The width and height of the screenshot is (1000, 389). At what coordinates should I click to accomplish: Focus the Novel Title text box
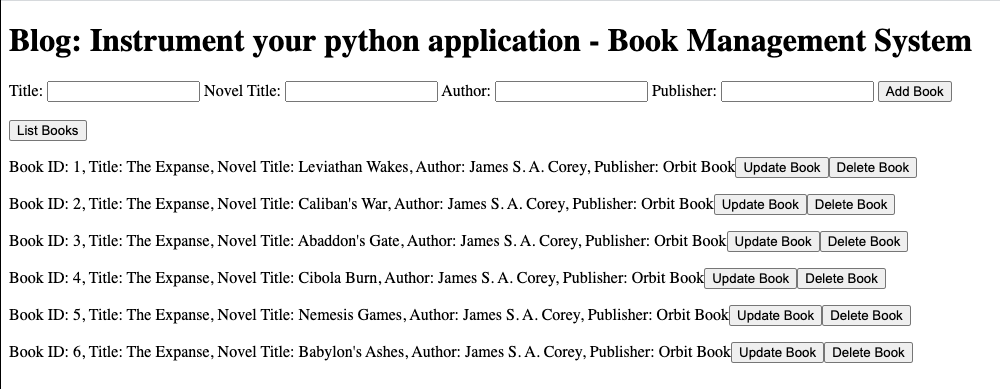[x=362, y=91]
